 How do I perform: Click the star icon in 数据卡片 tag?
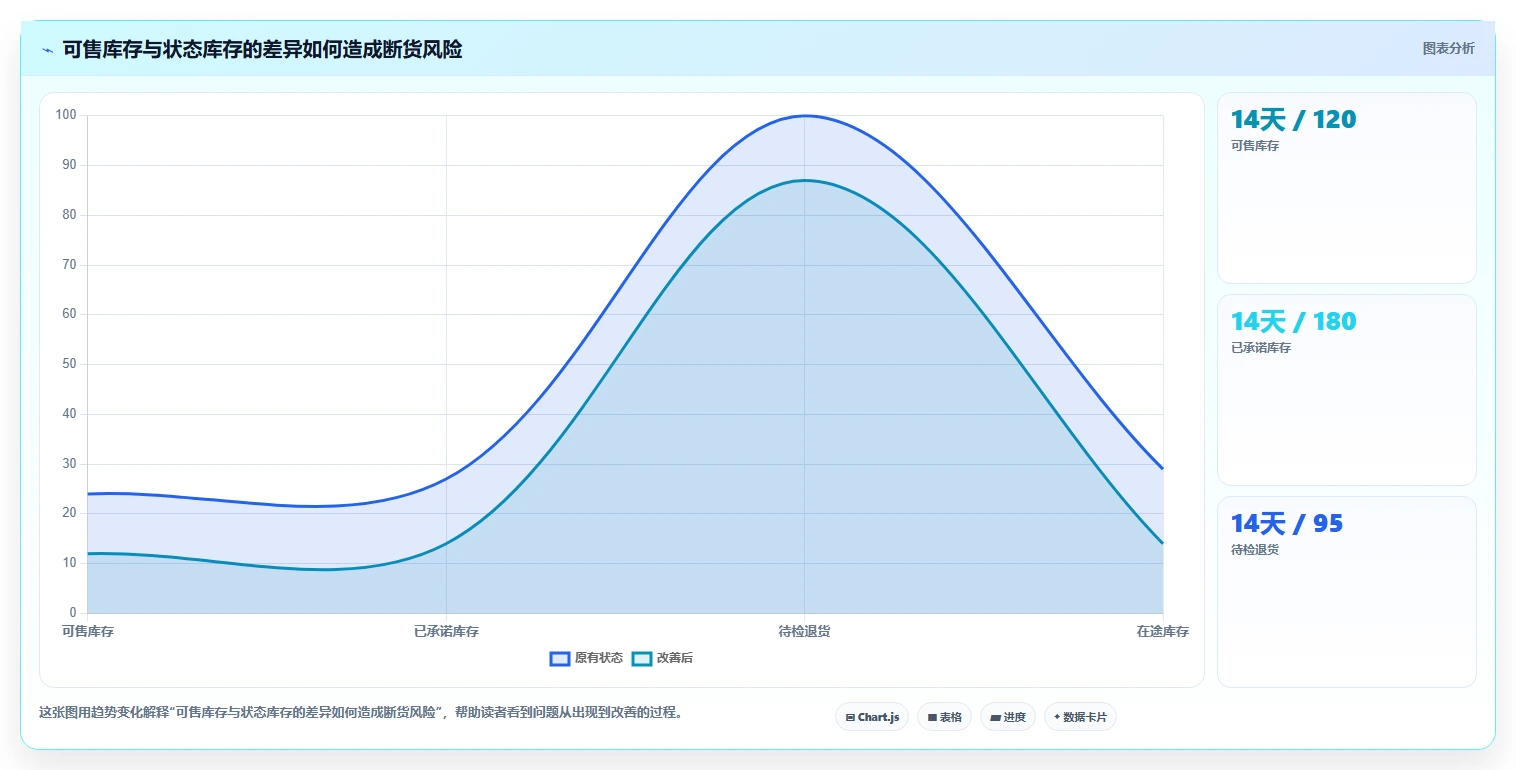[x=1057, y=717]
